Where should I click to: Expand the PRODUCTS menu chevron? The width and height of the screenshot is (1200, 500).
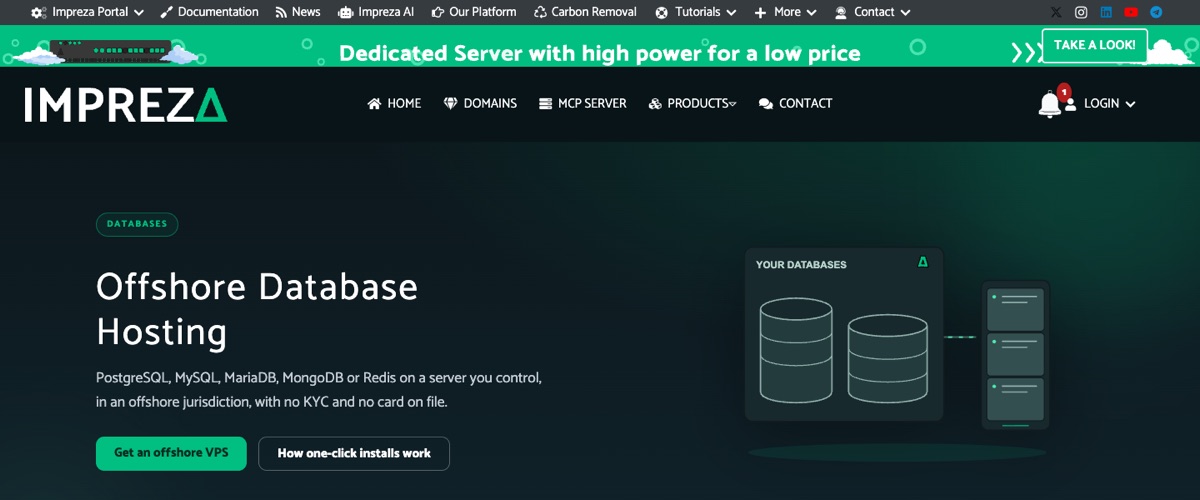pos(733,104)
